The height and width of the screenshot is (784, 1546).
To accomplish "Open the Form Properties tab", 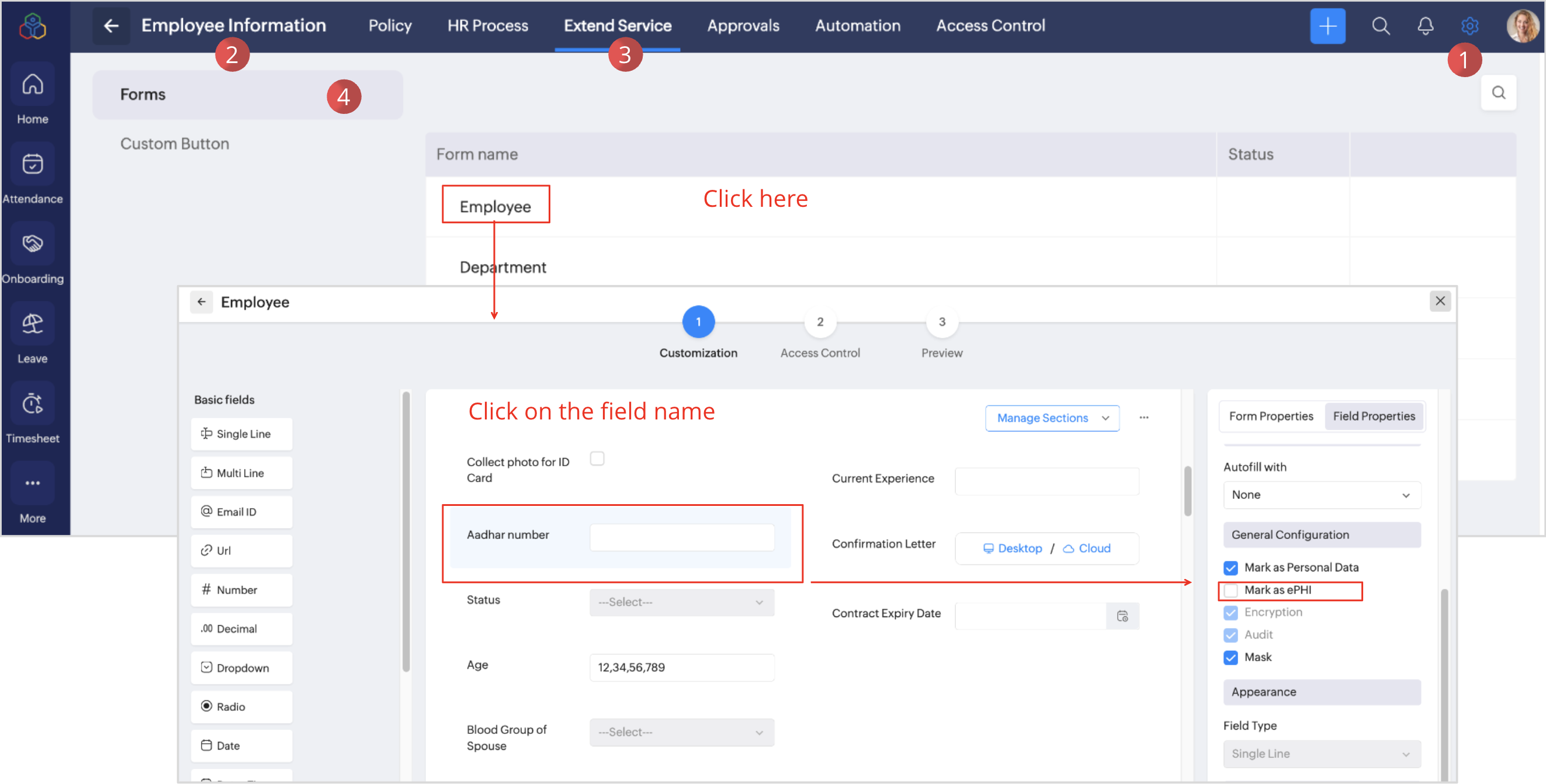I will pos(1271,417).
